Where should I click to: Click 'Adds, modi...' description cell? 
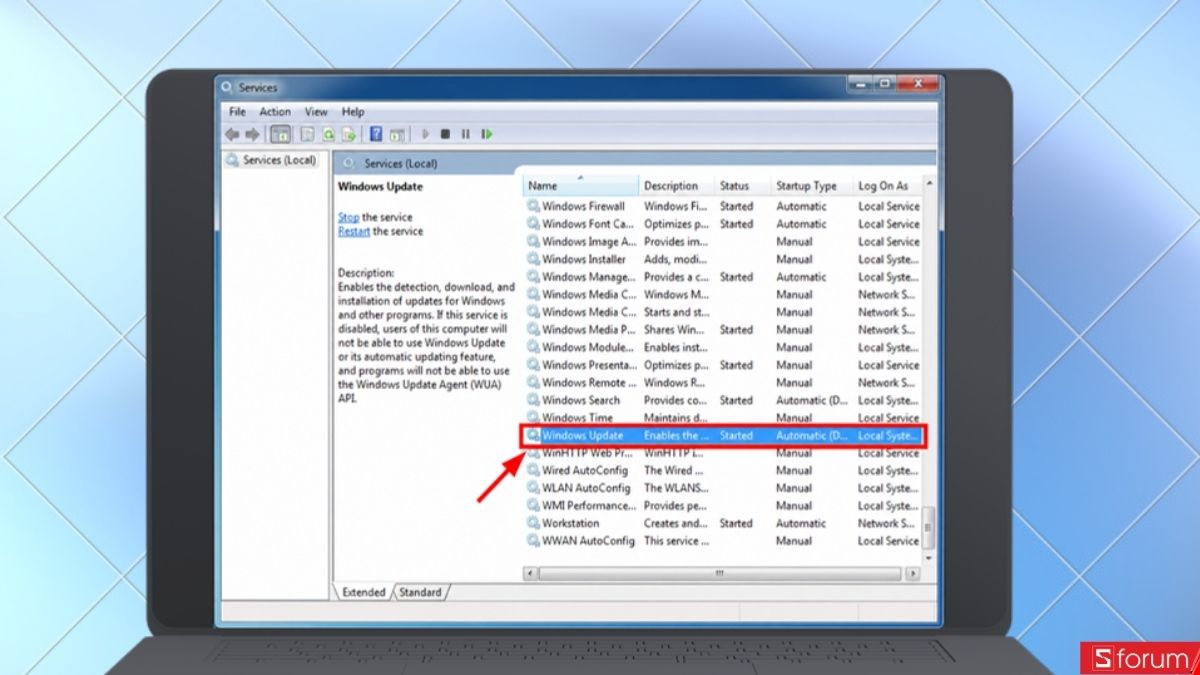pos(675,259)
